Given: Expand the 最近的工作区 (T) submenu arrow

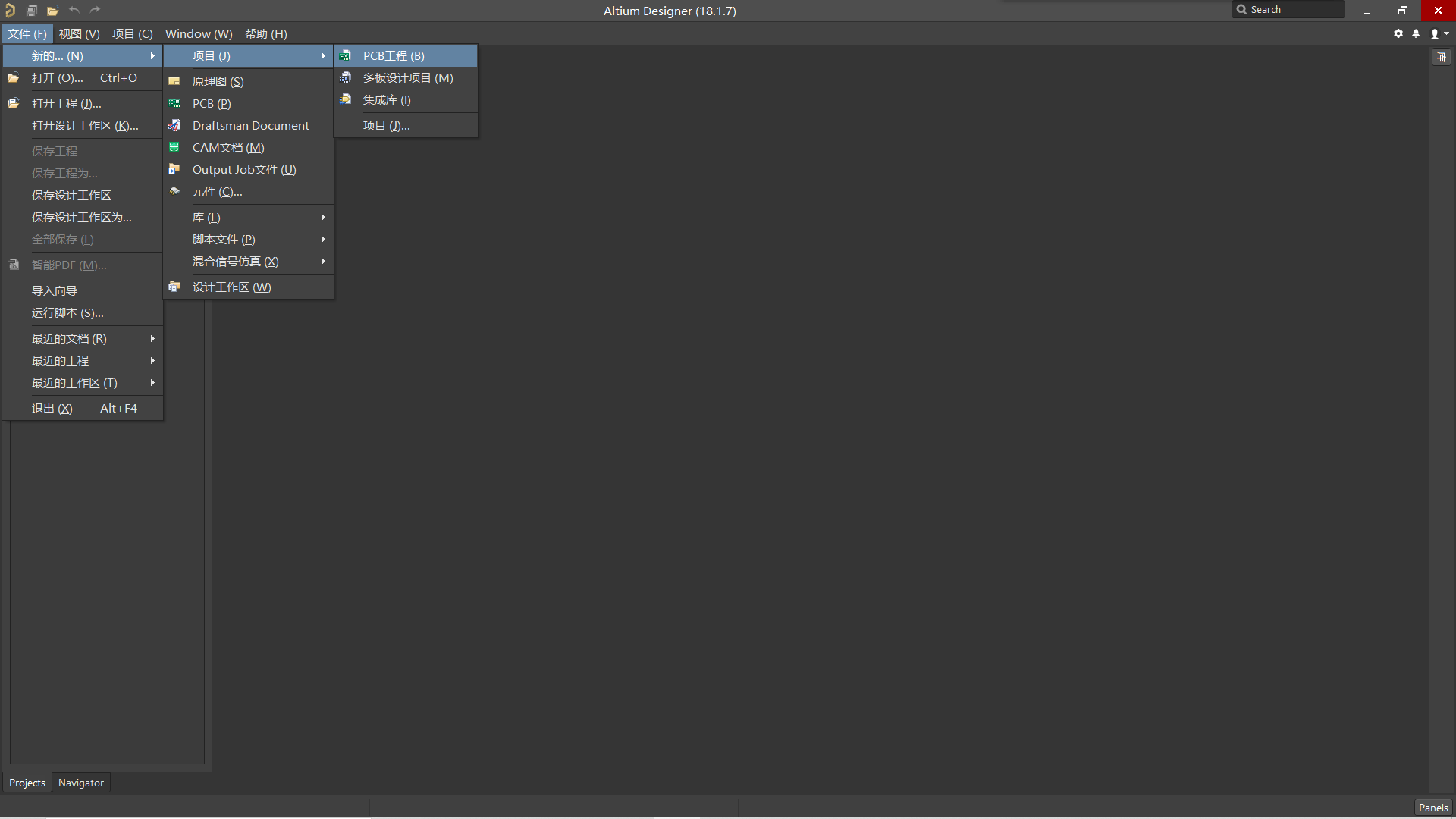Looking at the screenshot, I should pyautogui.click(x=152, y=382).
